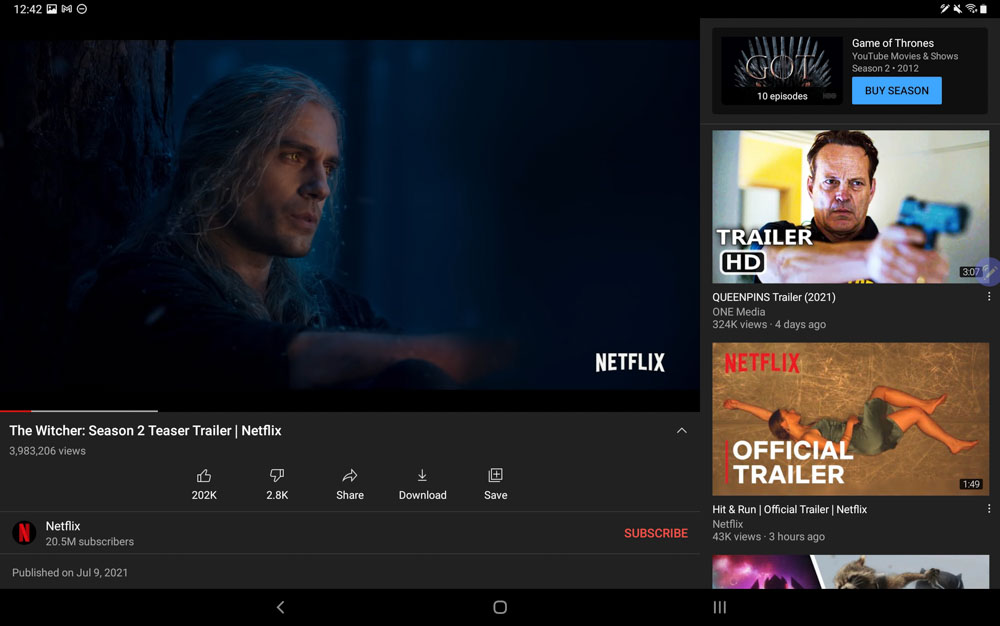
Task: Buy Season 2 of Game of Thrones
Action: pyautogui.click(x=896, y=90)
